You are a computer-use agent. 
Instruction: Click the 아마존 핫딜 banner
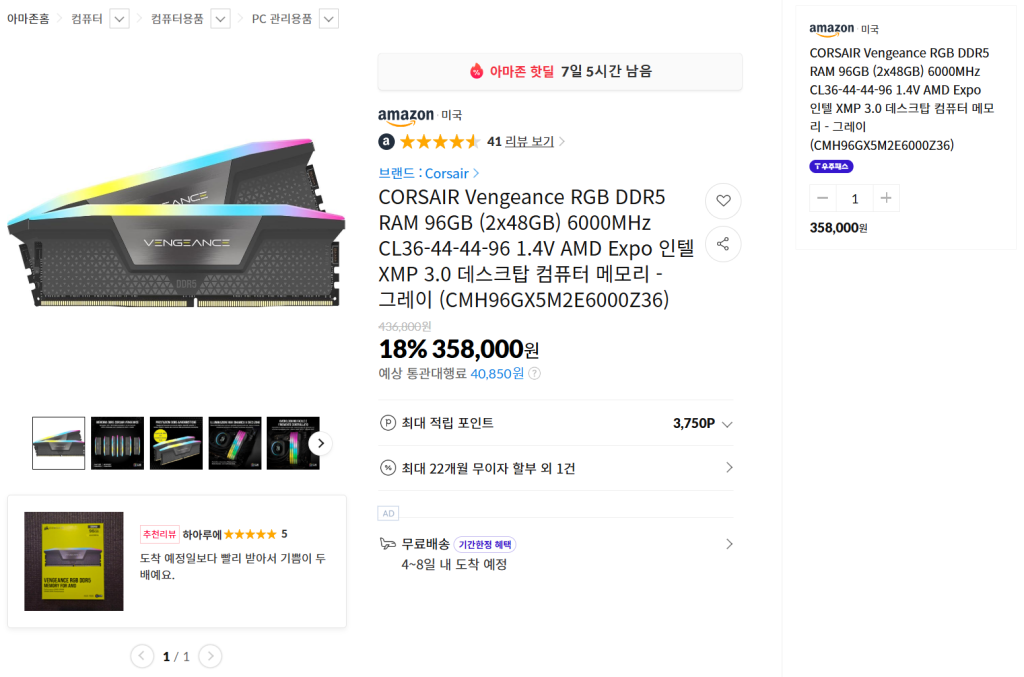tap(560, 71)
